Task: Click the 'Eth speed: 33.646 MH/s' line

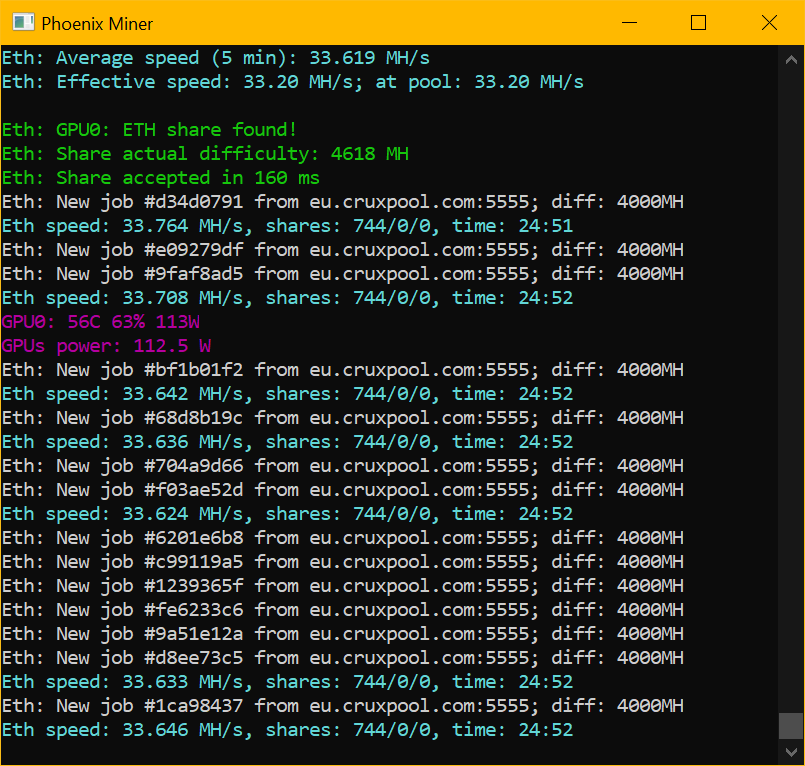Action: pos(287,730)
